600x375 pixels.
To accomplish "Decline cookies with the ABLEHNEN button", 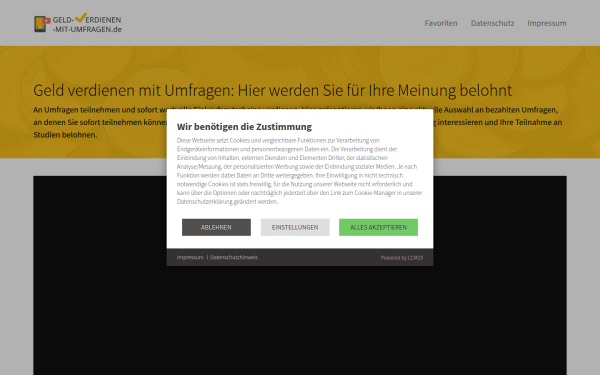I will (216, 227).
